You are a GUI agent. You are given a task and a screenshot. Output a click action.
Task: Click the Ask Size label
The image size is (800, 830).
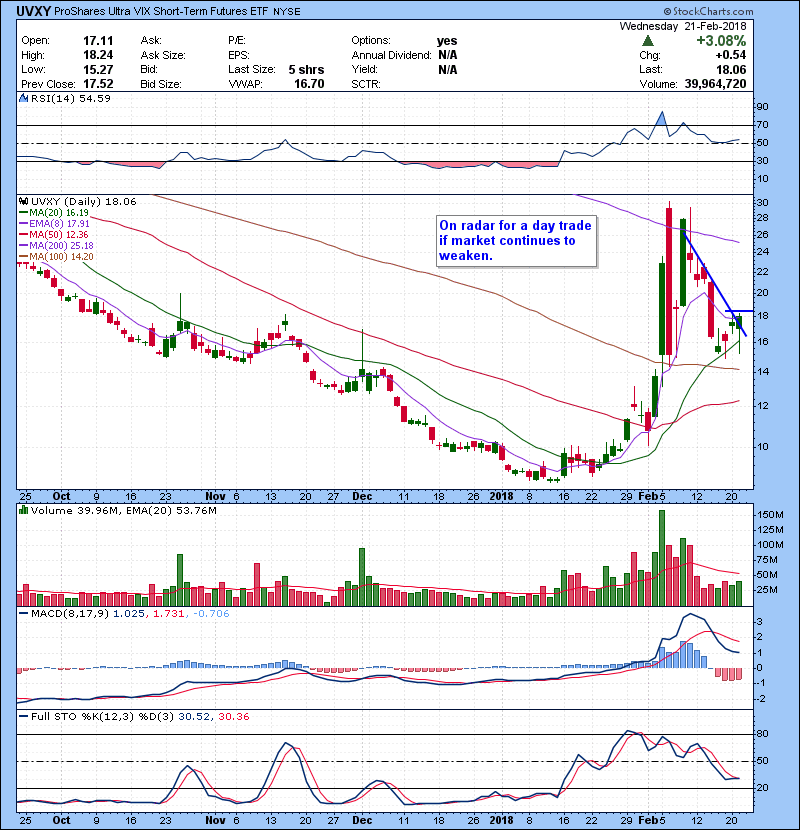click(163, 55)
